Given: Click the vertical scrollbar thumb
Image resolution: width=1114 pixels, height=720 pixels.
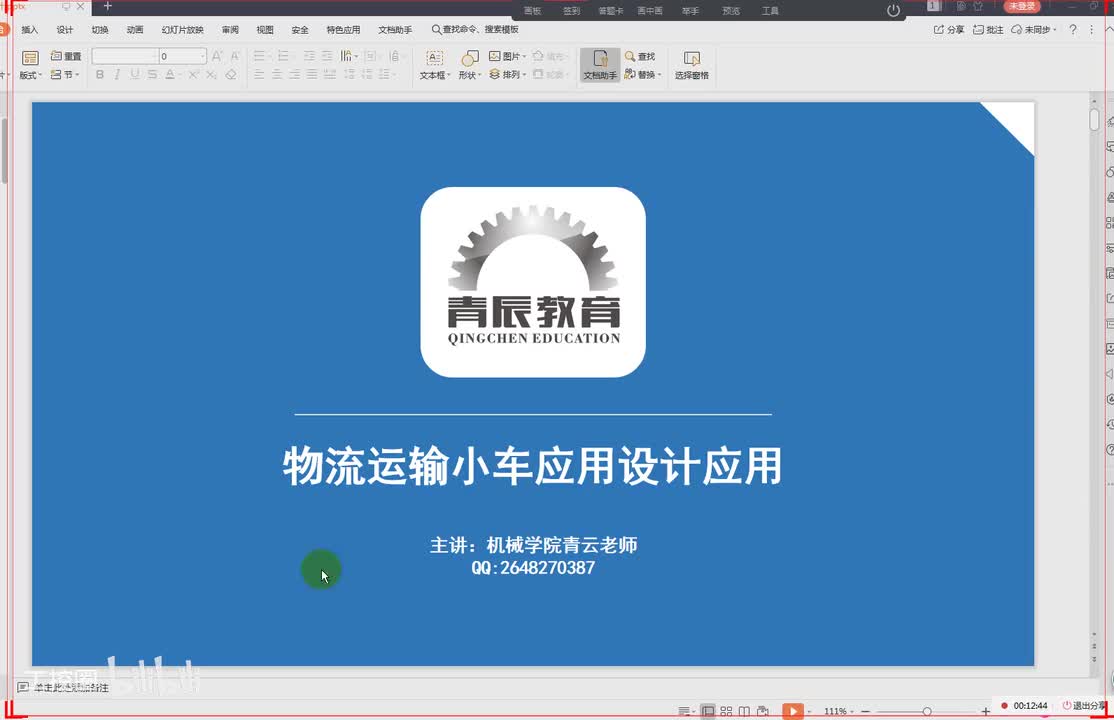Looking at the screenshot, I should point(1094,119).
